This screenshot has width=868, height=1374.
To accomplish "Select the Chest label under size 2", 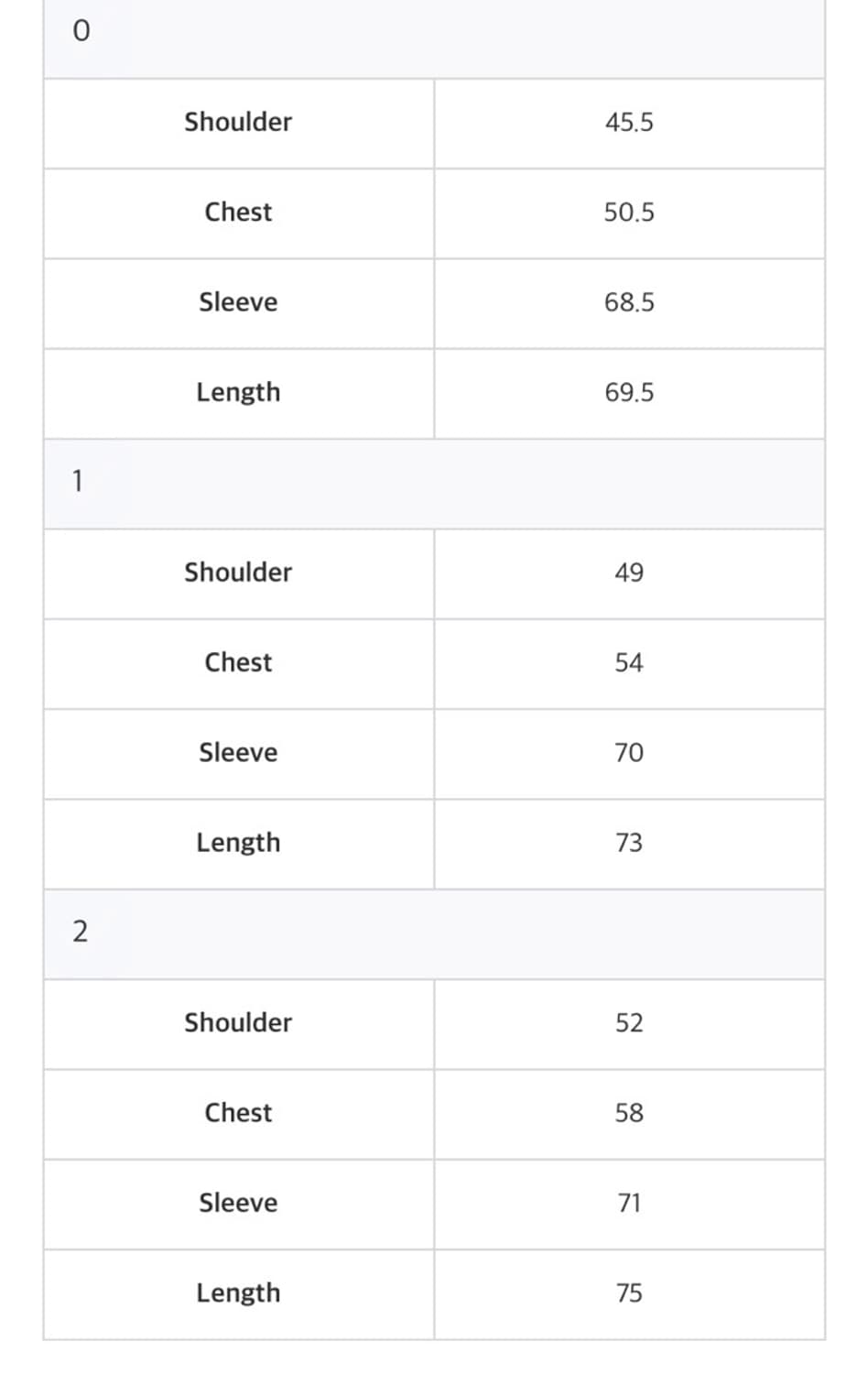I will [x=238, y=1113].
